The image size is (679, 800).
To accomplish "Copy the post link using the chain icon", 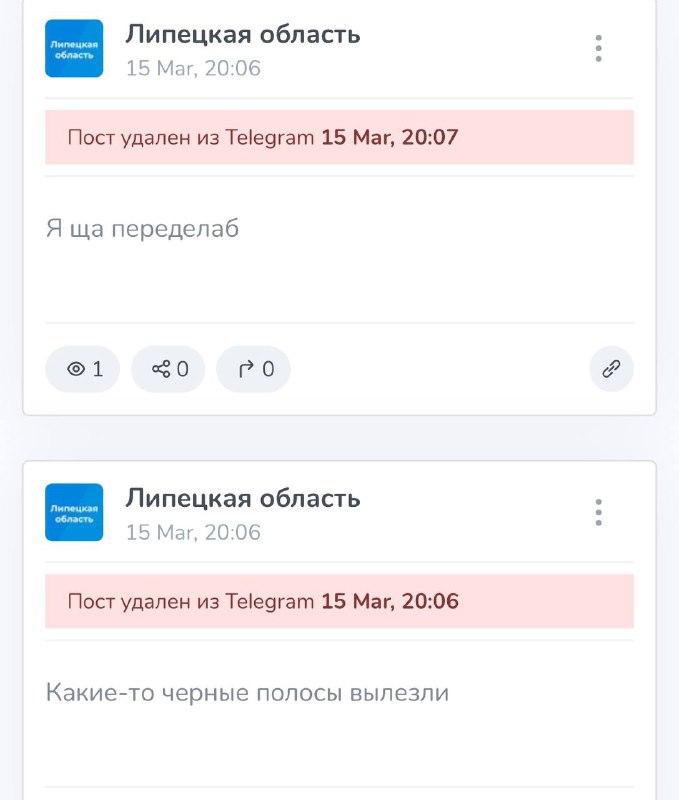I will (x=611, y=369).
